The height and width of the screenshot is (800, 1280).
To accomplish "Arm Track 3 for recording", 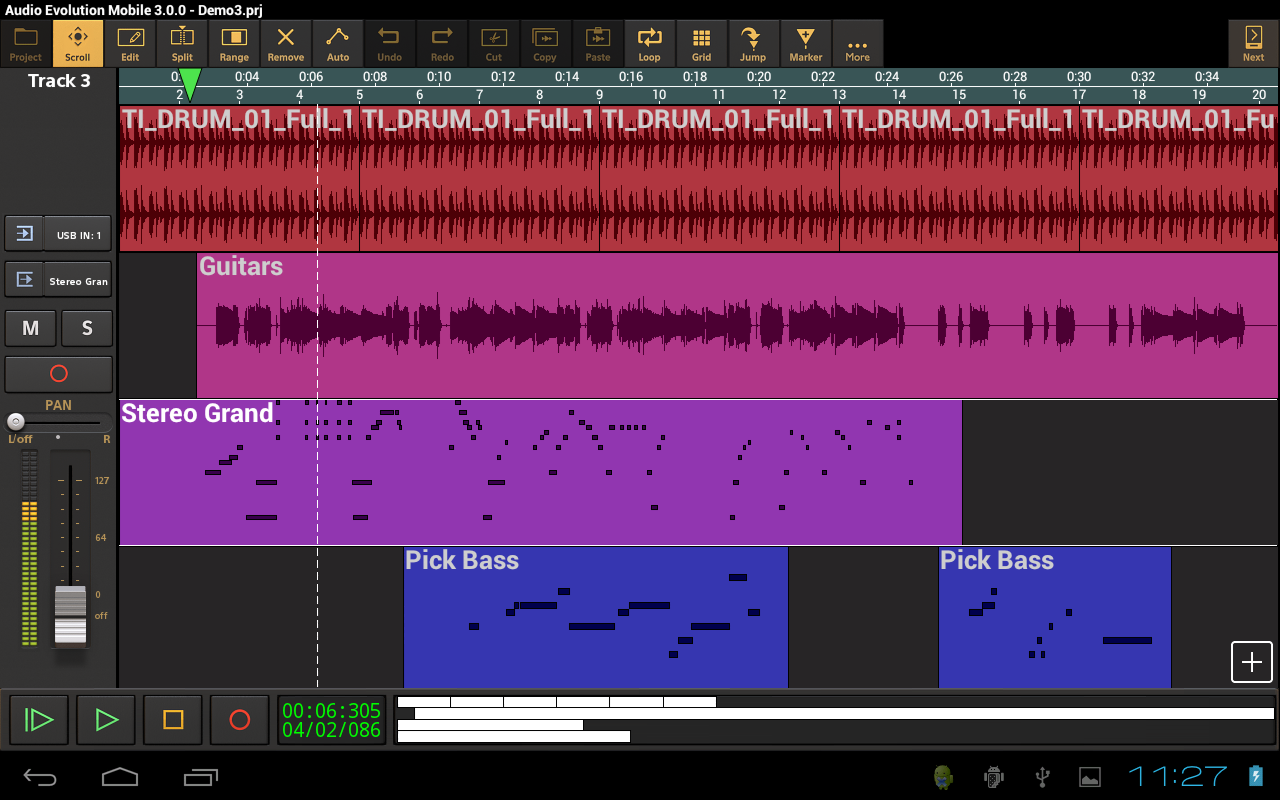I will tap(58, 374).
